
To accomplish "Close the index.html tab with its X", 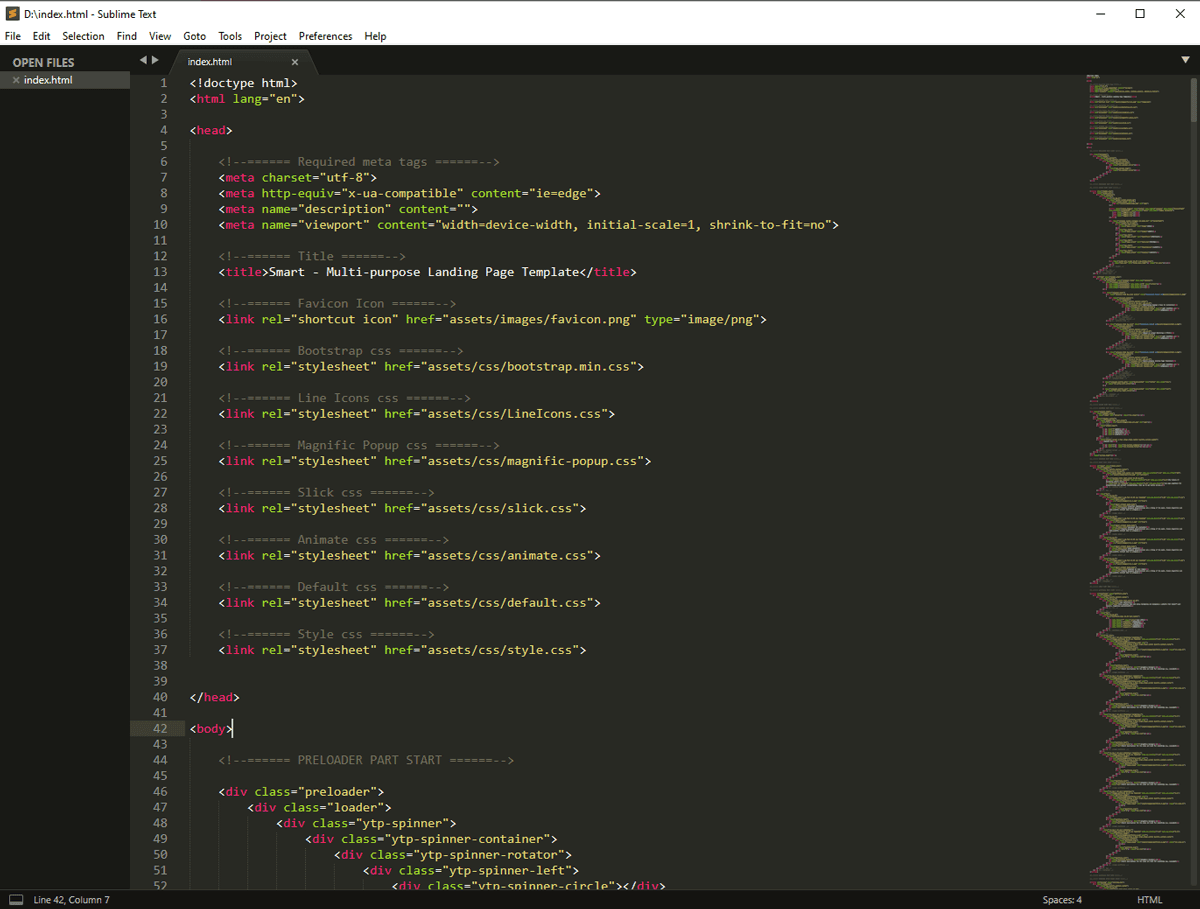I will pos(295,62).
